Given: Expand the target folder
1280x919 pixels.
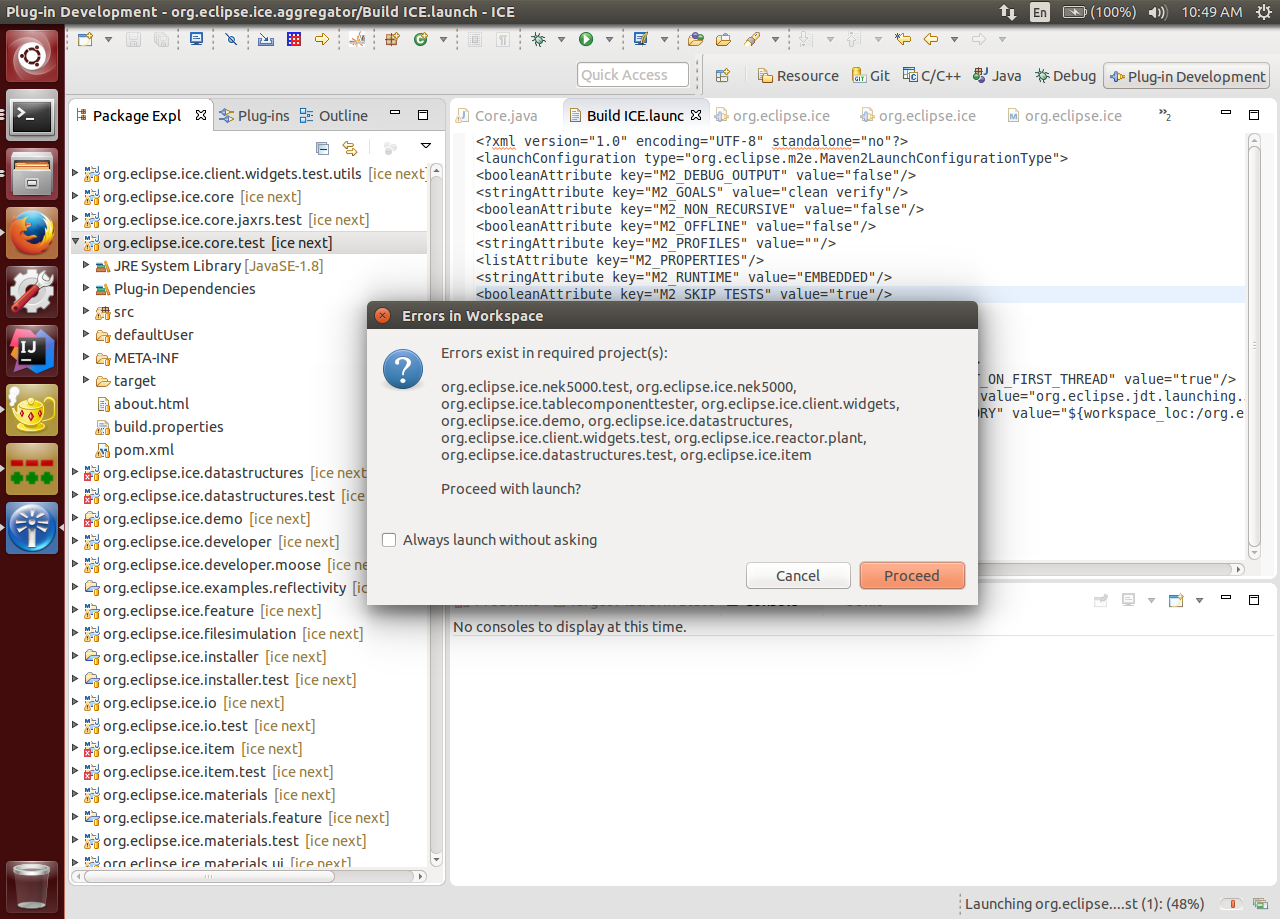Looking at the screenshot, I should point(87,381).
